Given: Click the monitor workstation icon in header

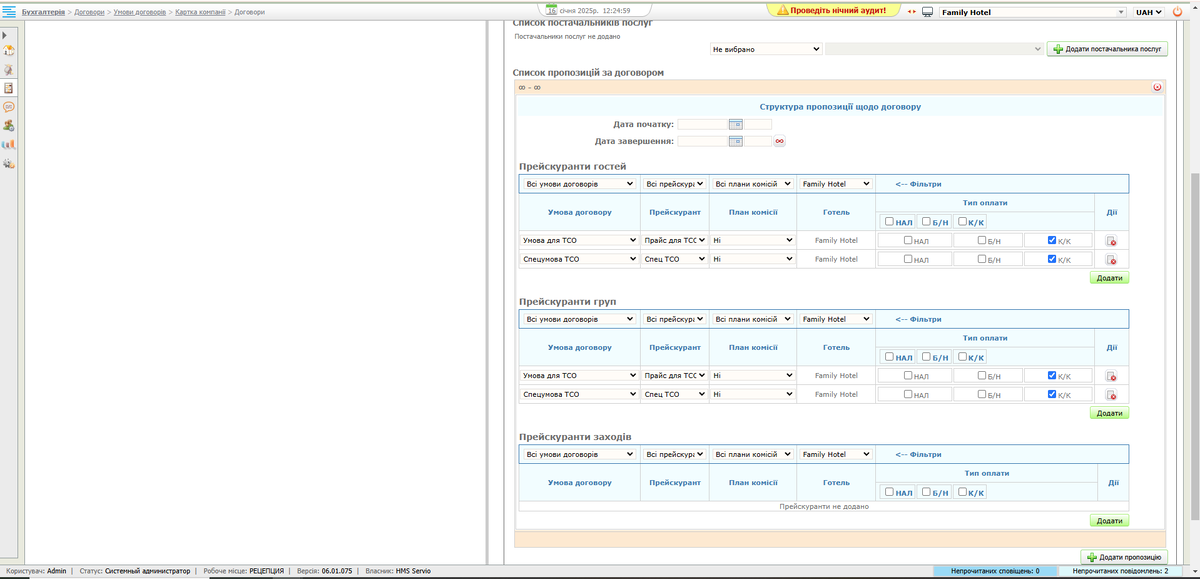Looking at the screenshot, I should point(927,12).
